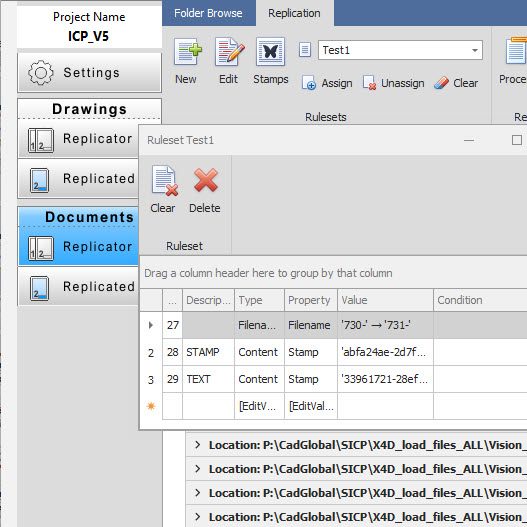Click the red Delete X icon
The image size is (527, 527).
(206, 180)
